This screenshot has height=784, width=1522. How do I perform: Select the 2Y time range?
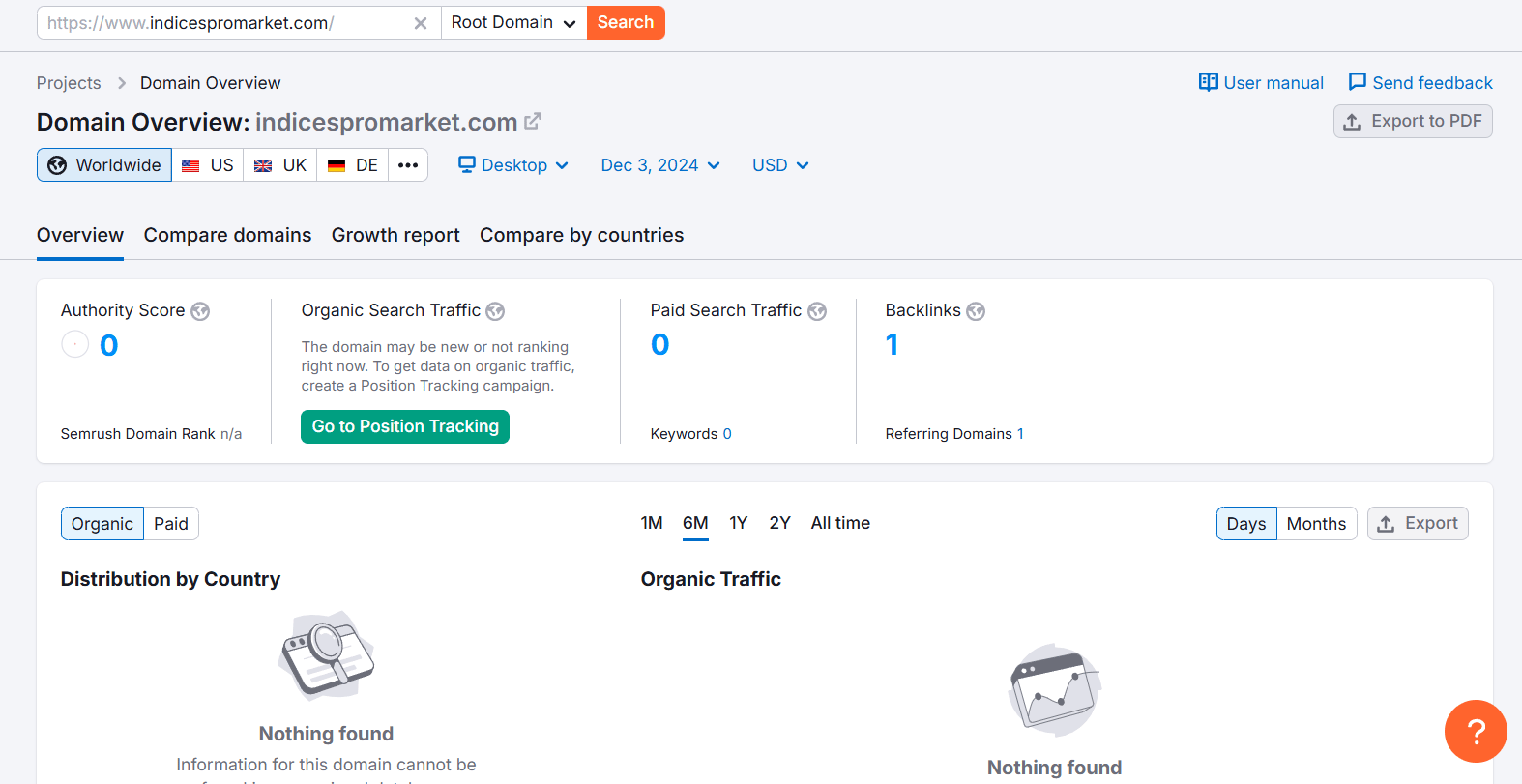coord(779,523)
